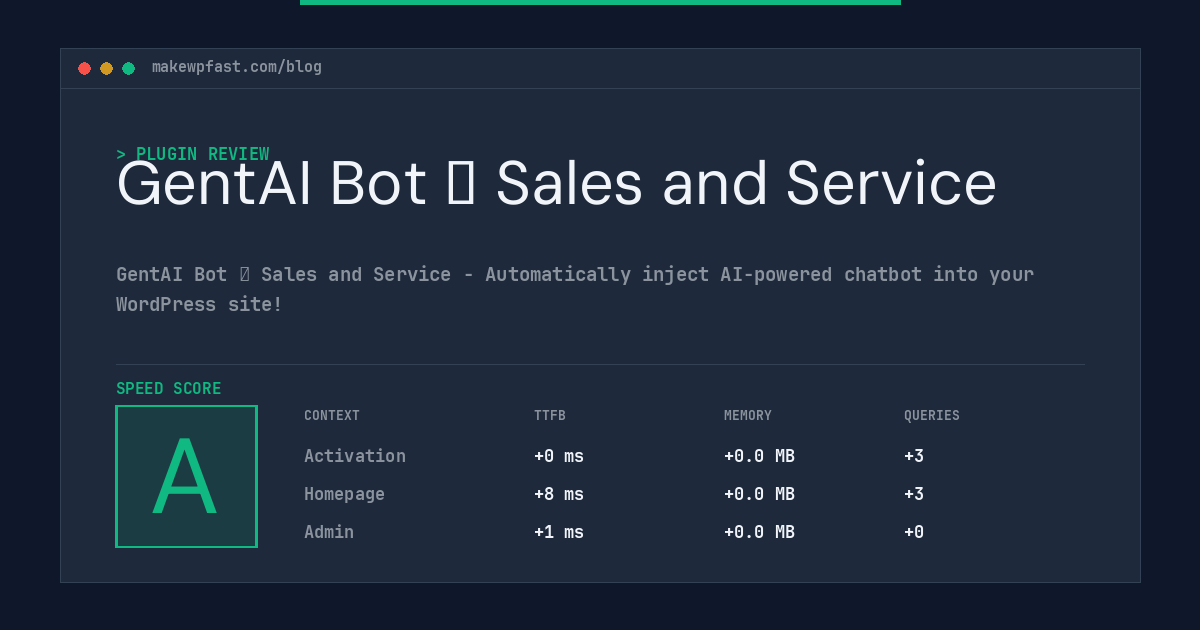The height and width of the screenshot is (630, 1200).
Task: Select the '> PLUGIN REVIEW' label
Action: click(x=193, y=154)
